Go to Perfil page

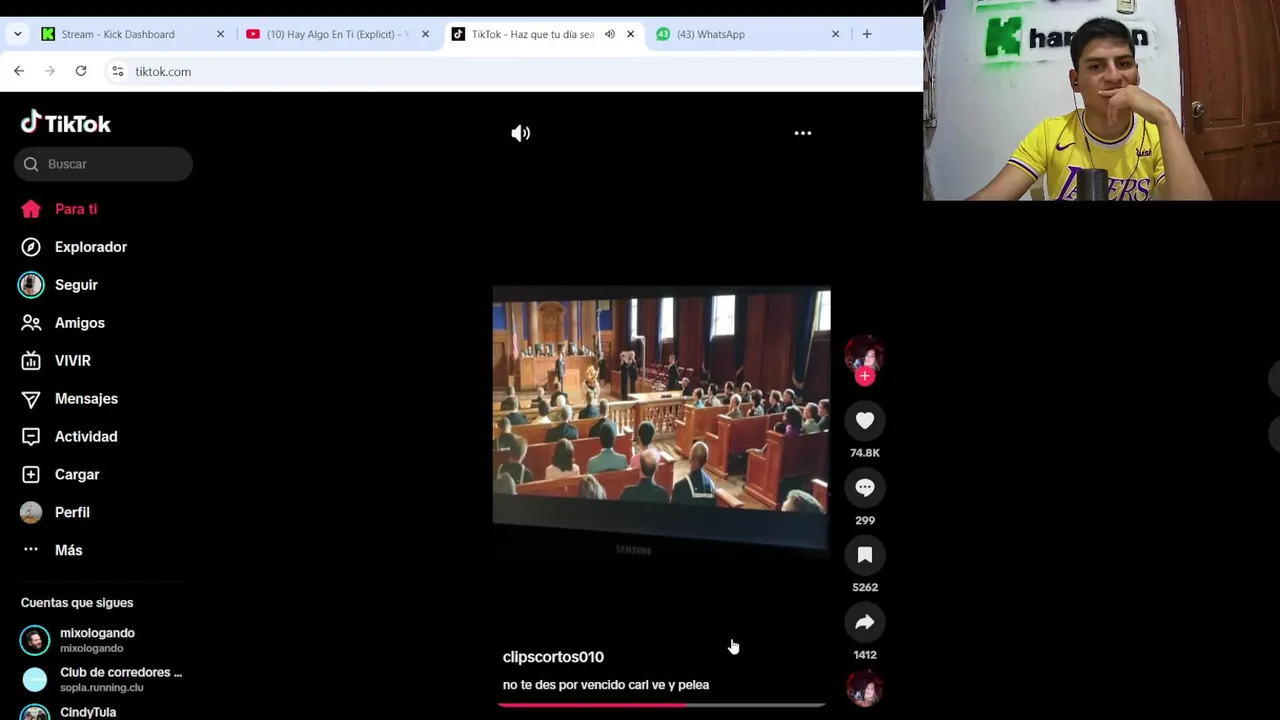[72, 512]
